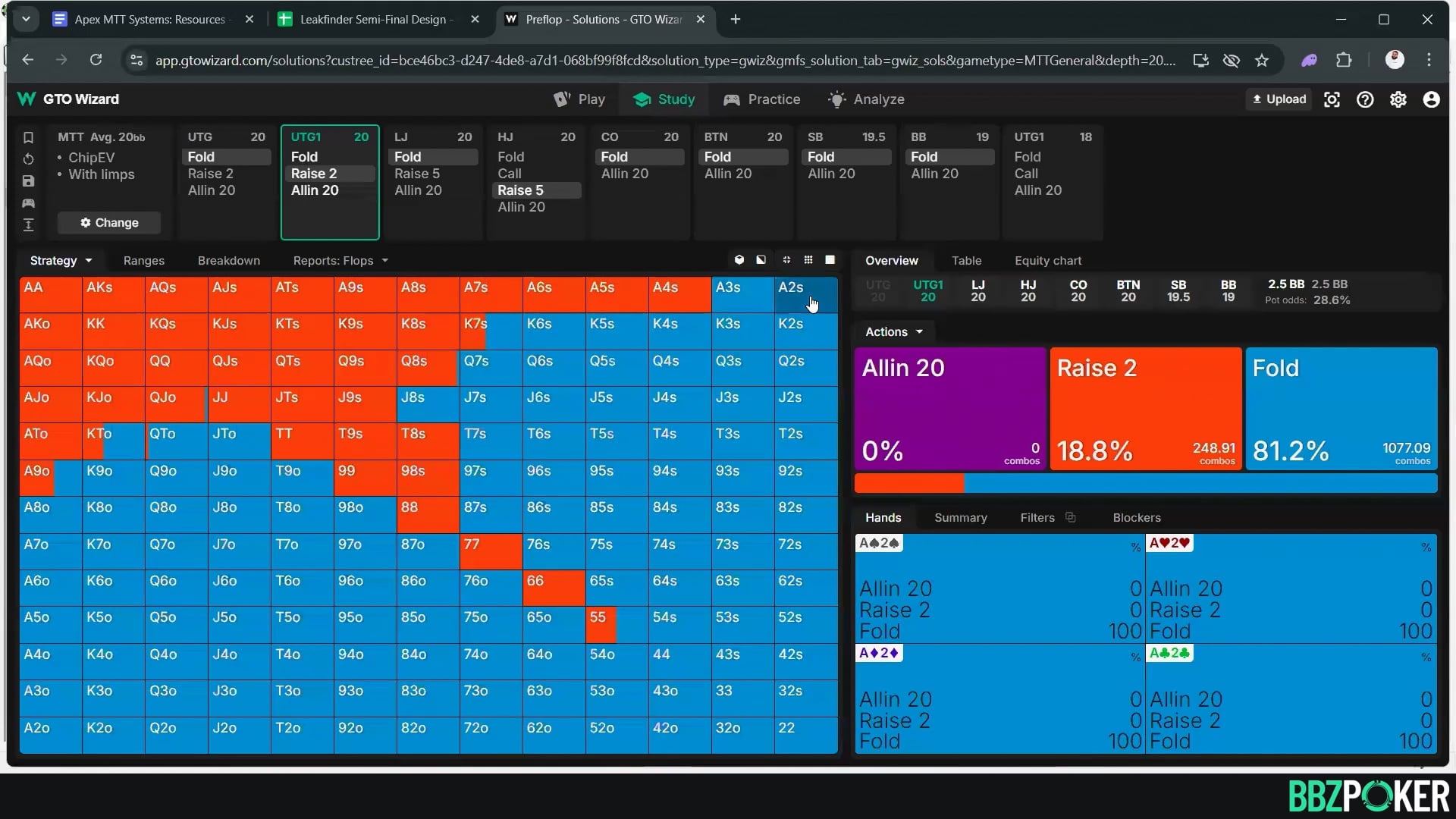Click the floppy disk save icon
The width and height of the screenshot is (1456, 819).
28,181
